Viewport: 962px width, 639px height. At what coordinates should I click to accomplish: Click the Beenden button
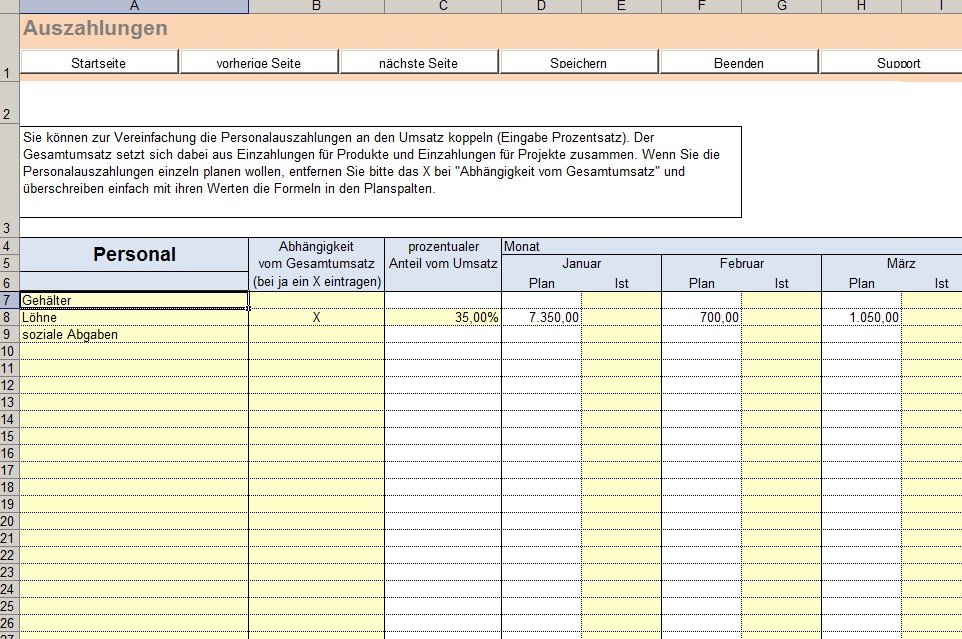(x=739, y=63)
